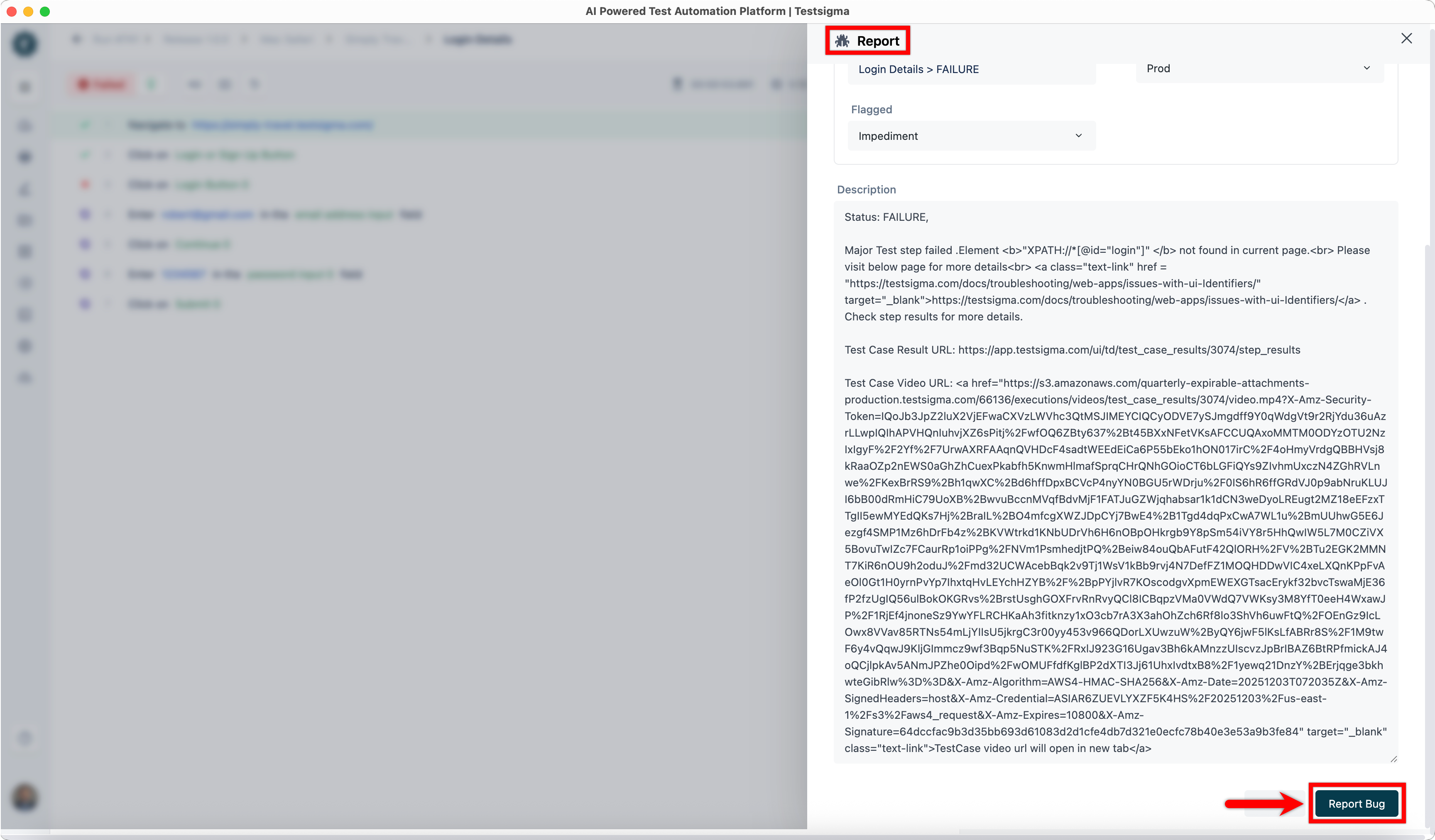The width and height of the screenshot is (1435, 840).
Task: Open the user avatar at sidebar bottom
Action: 25,797
